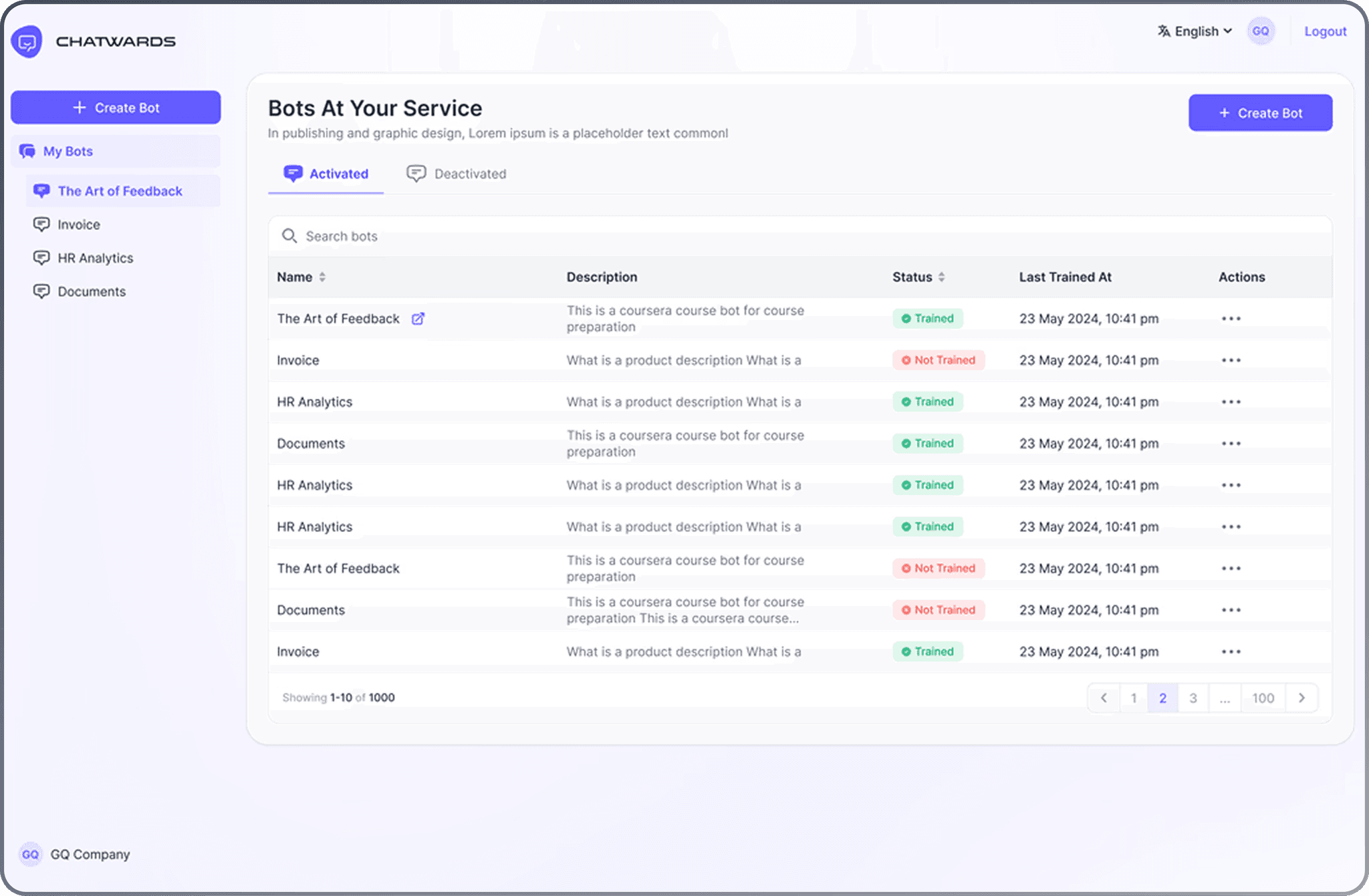Screen dimensions: 1369x896
Task: Jump to page 100 in pagination
Action: (x=1263, y=698)
